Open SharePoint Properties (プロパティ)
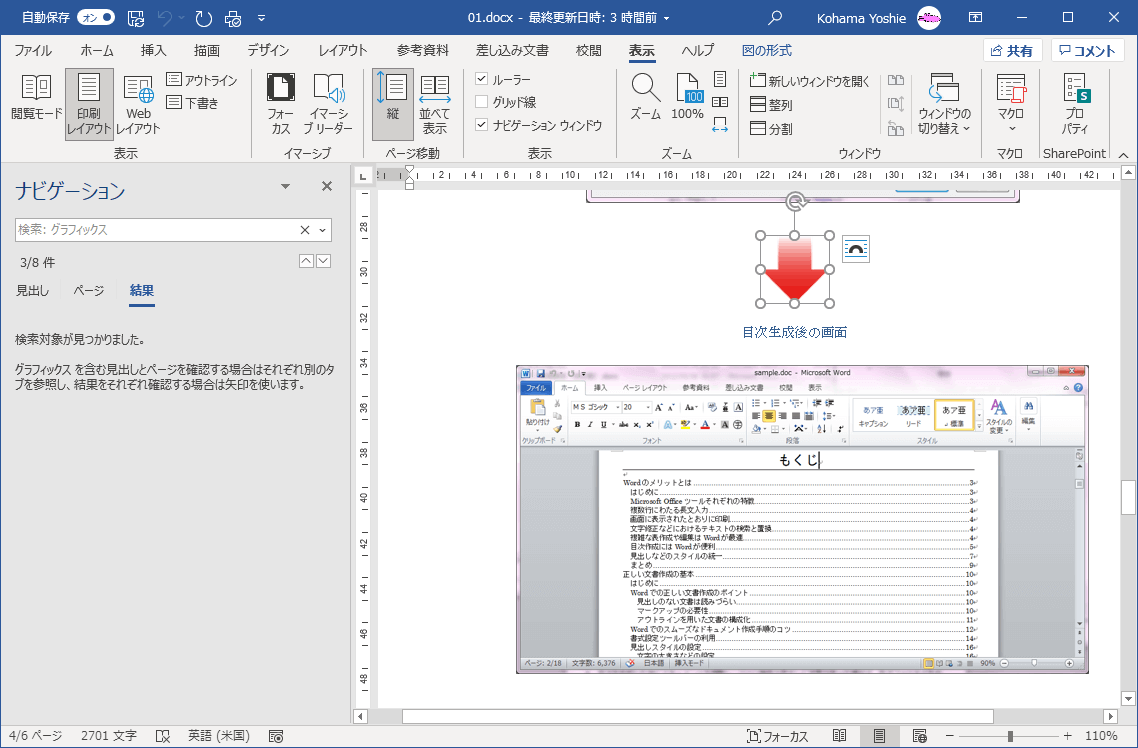Screen dimensions: 1138x748 [x=1075, y=104]
